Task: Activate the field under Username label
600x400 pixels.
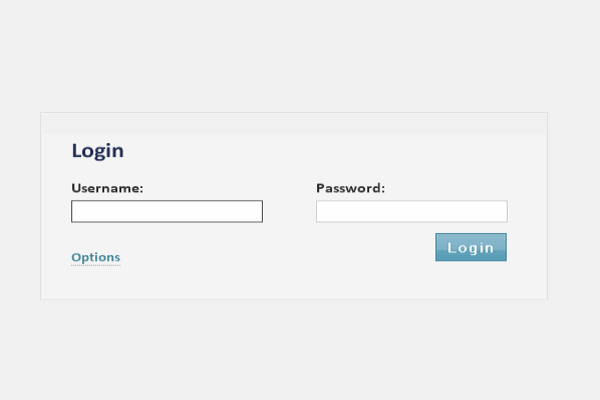Action: pos(167,211)
